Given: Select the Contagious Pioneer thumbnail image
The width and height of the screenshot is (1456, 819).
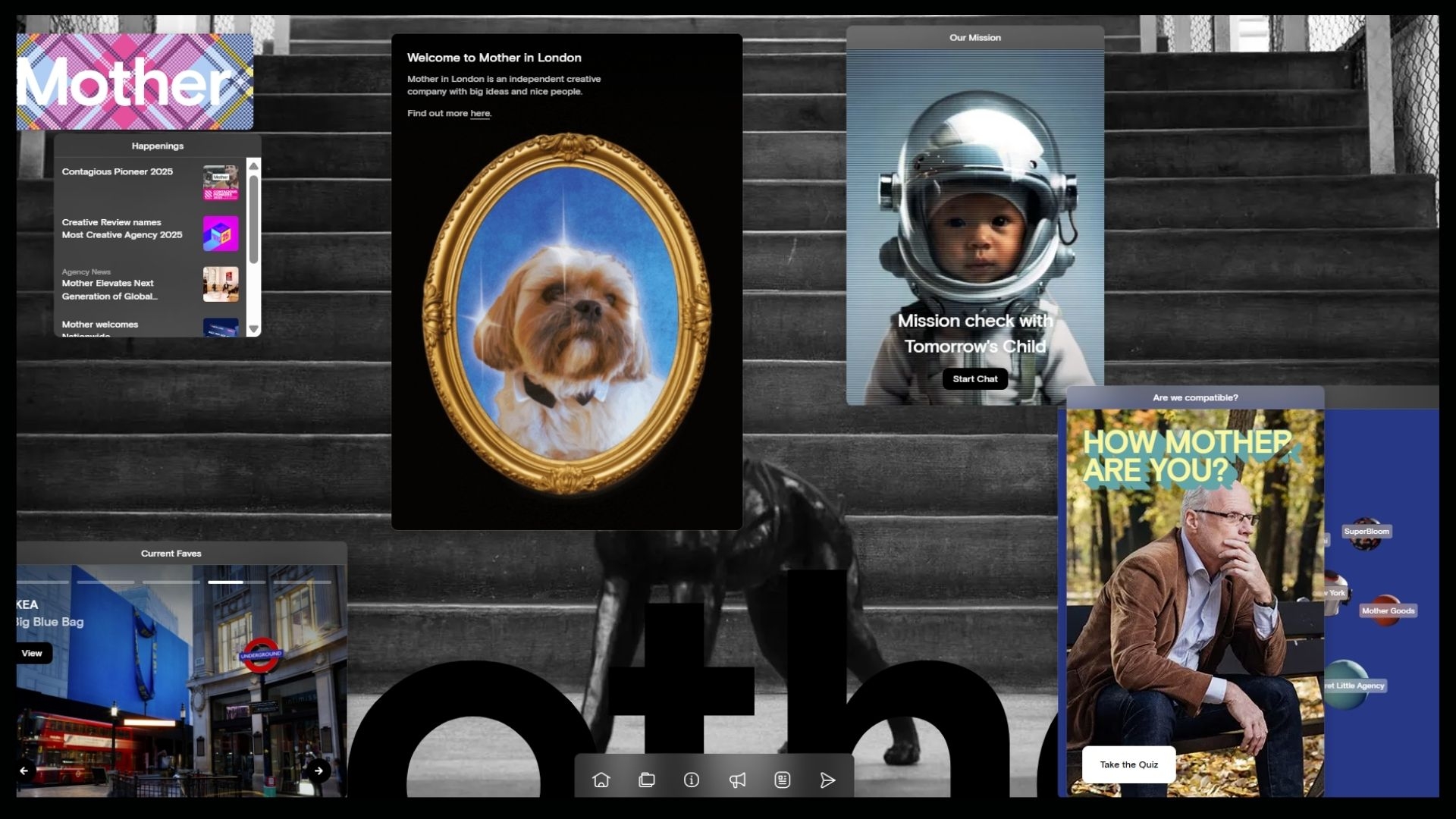Looking at the screenshot, I should click(x=221, y=183).
